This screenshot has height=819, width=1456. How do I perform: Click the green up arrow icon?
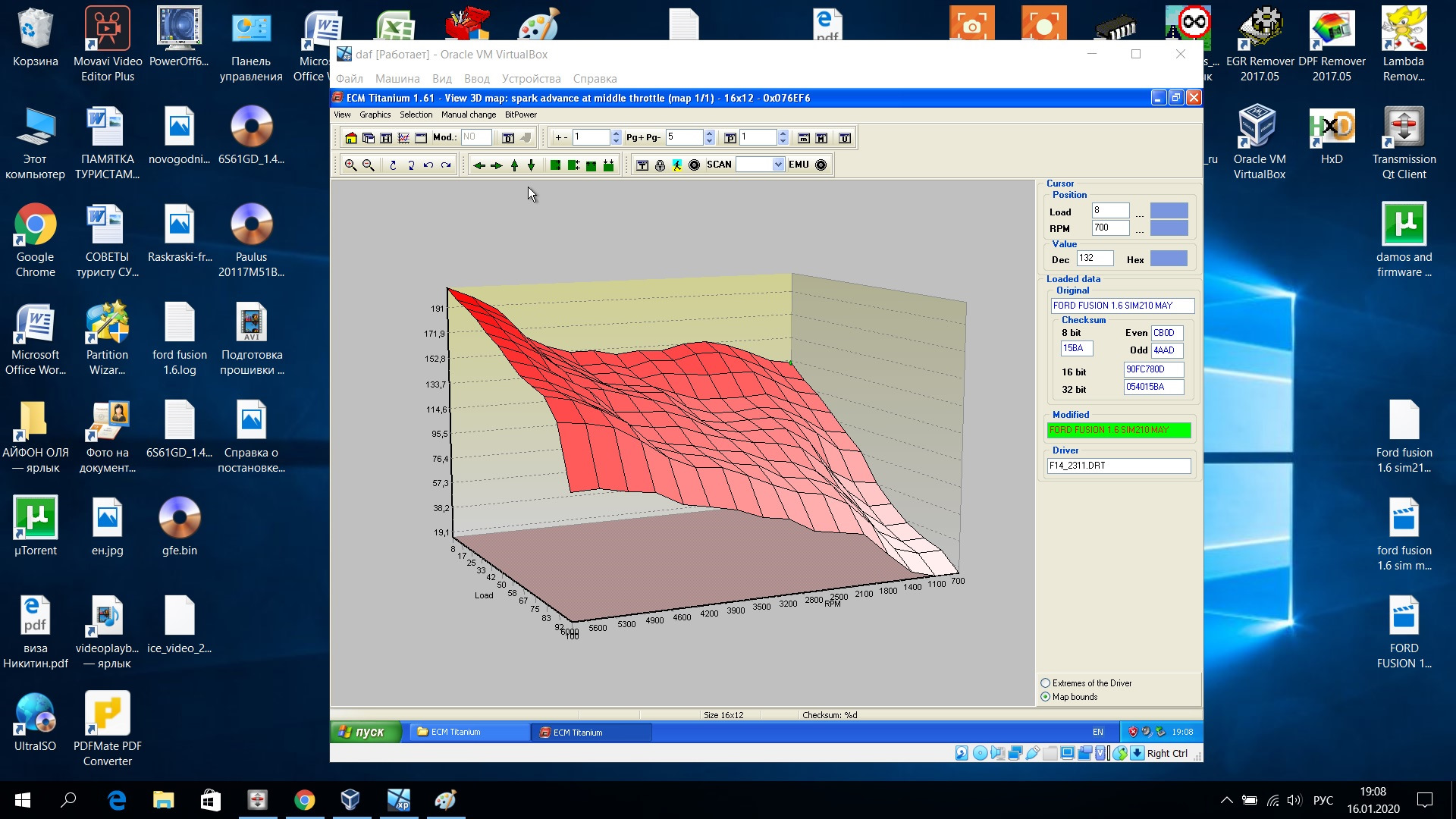click(514, 165)
